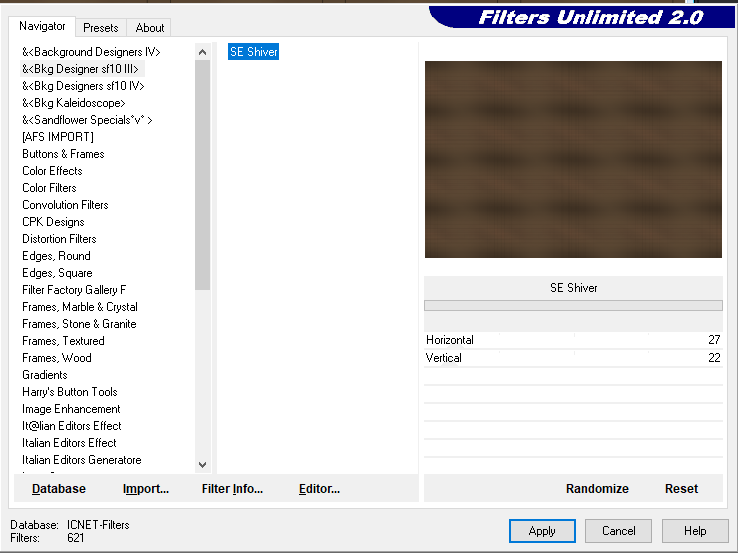
Task: Click the Horizontal value 27
Action: pos(714,340)
